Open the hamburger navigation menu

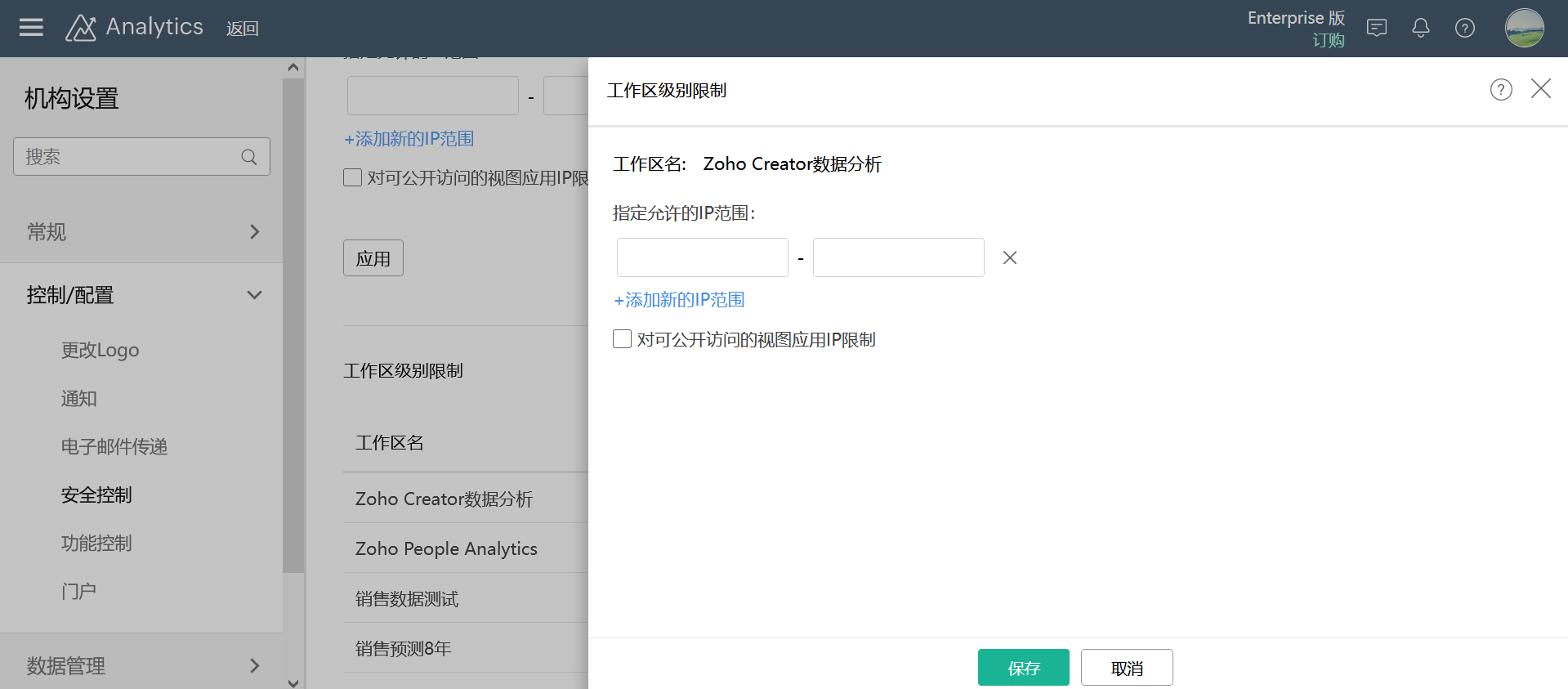31,28
